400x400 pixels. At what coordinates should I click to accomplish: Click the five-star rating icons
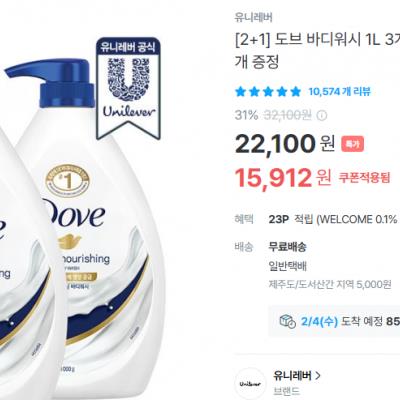[268, 91]
